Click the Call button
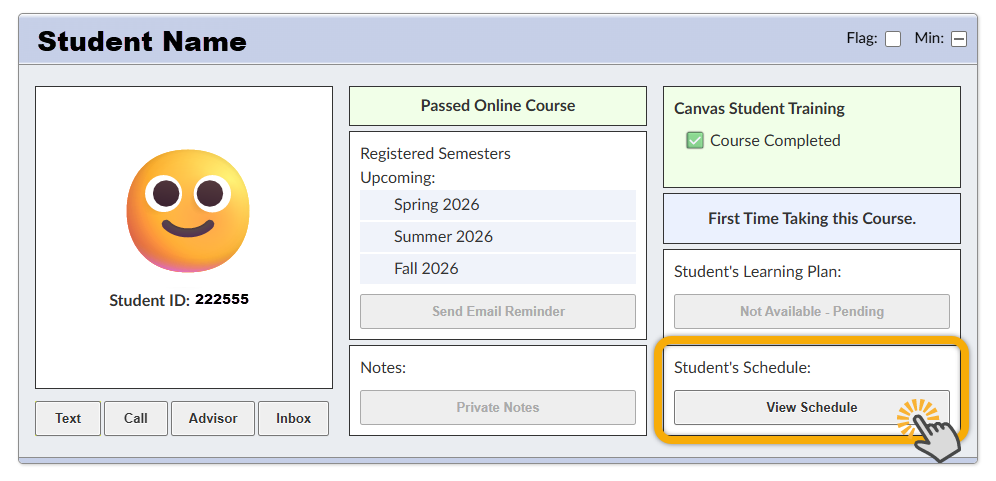996x481 pixels. tap(136, 418)
